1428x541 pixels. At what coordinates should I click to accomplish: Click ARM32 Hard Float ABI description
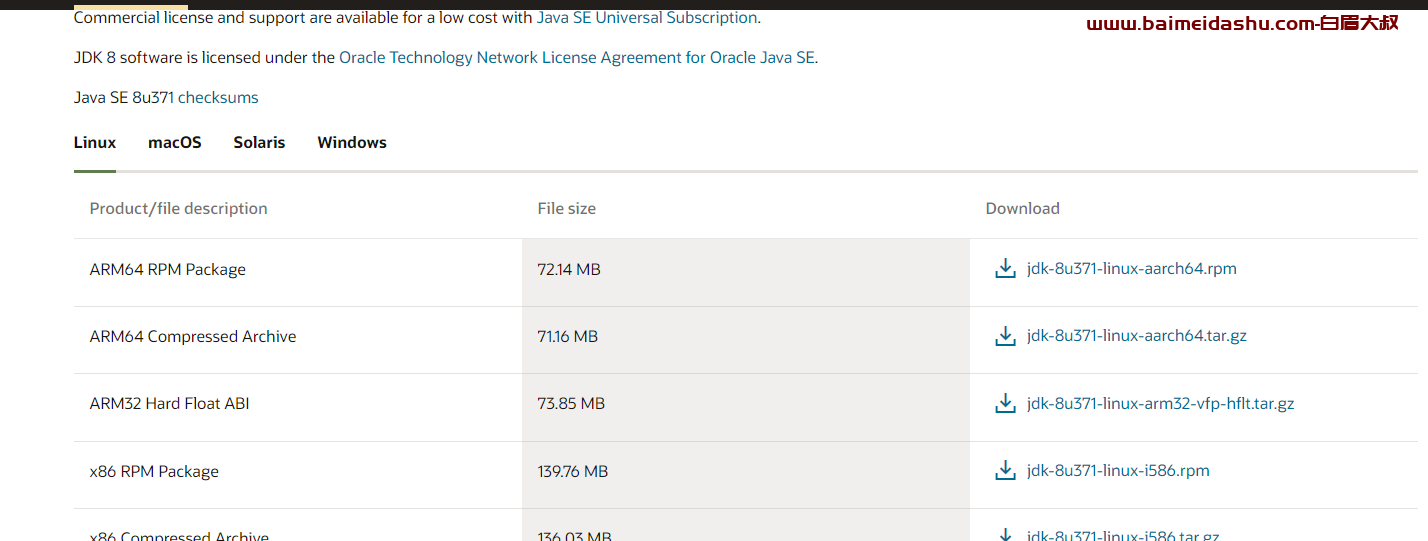coord(169,404)
